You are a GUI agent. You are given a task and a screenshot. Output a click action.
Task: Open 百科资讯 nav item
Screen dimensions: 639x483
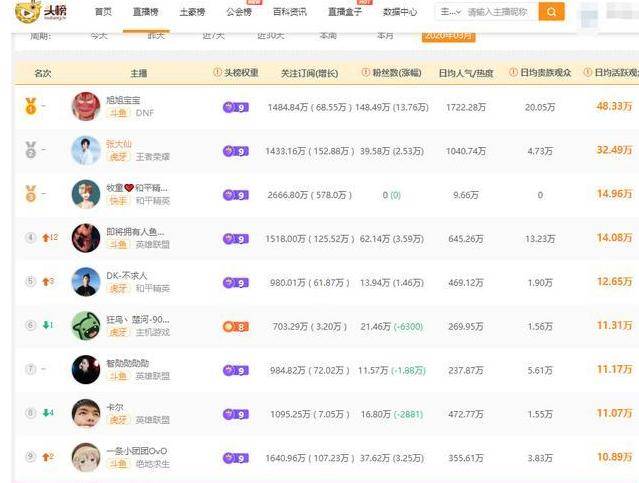[x=290, y=12]
